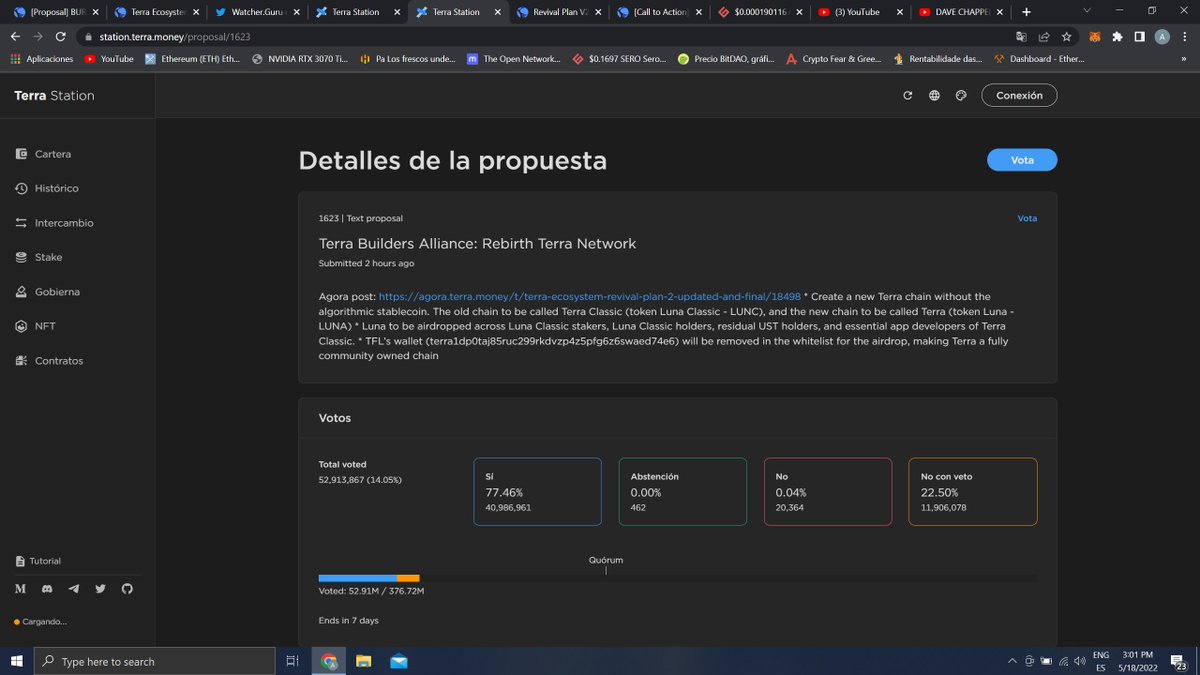Select the No con veto vote card

tap(973, 492)
